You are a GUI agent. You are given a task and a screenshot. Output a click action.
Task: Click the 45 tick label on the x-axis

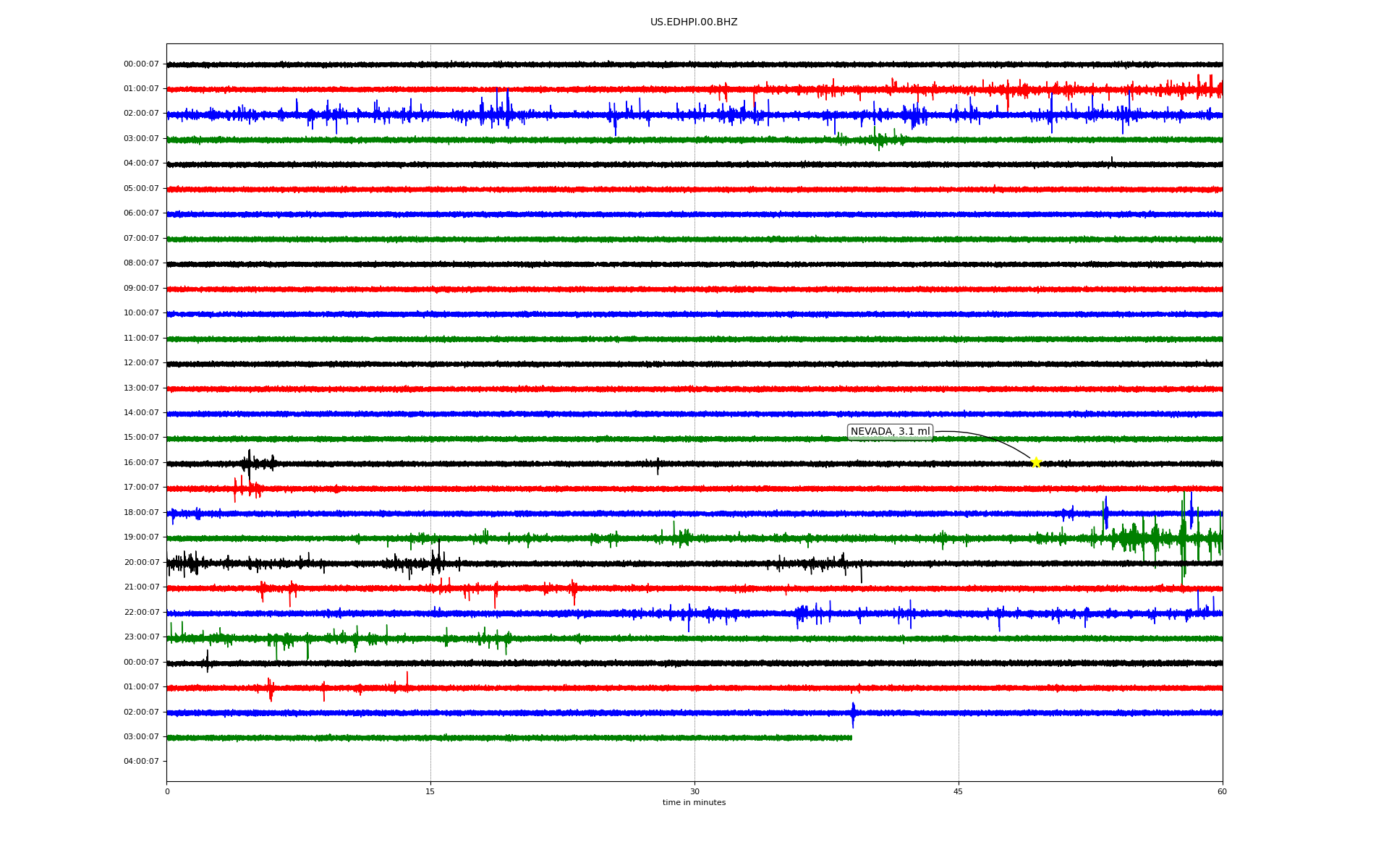(958, 791)
